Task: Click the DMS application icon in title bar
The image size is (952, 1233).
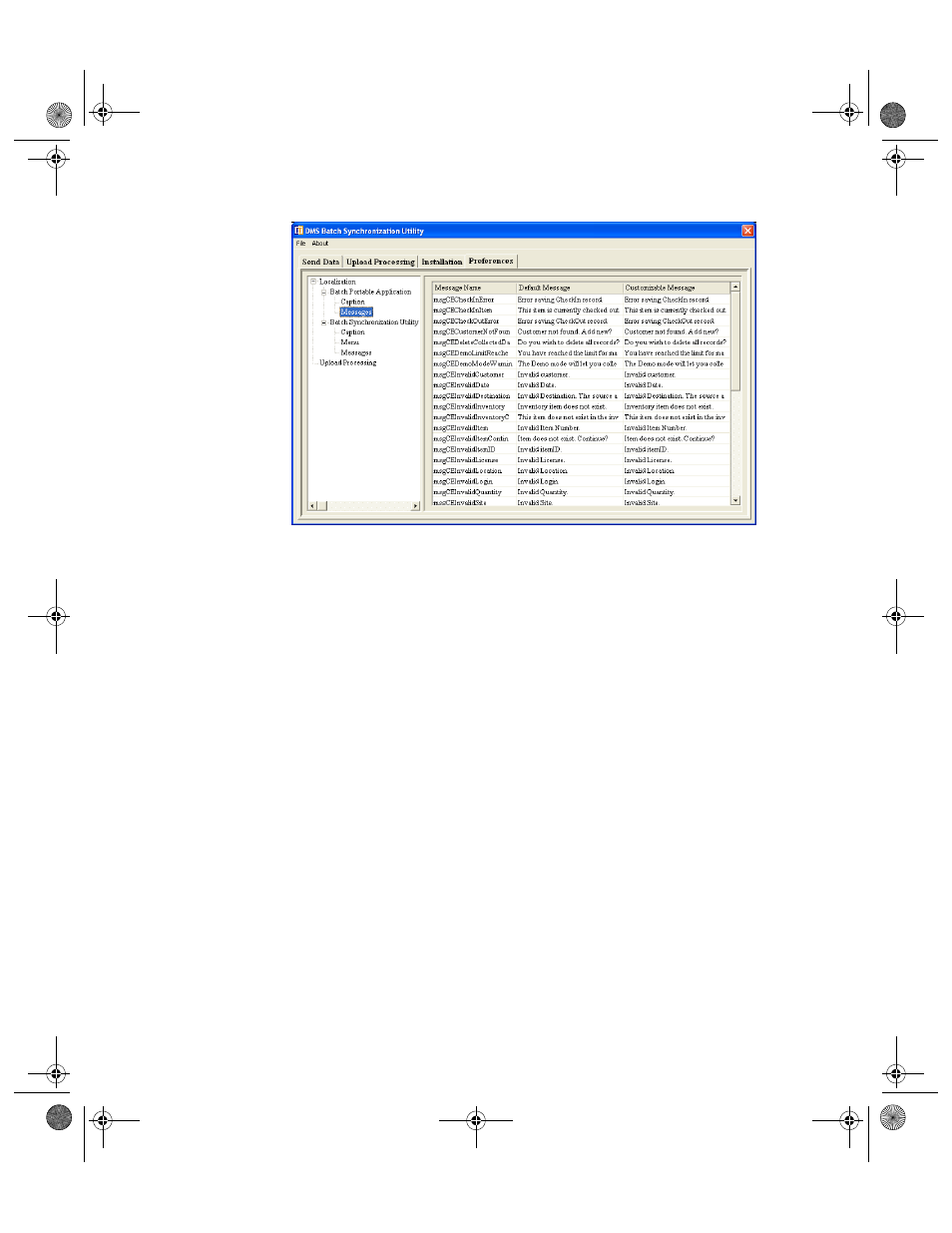Action: pos(298,231)
